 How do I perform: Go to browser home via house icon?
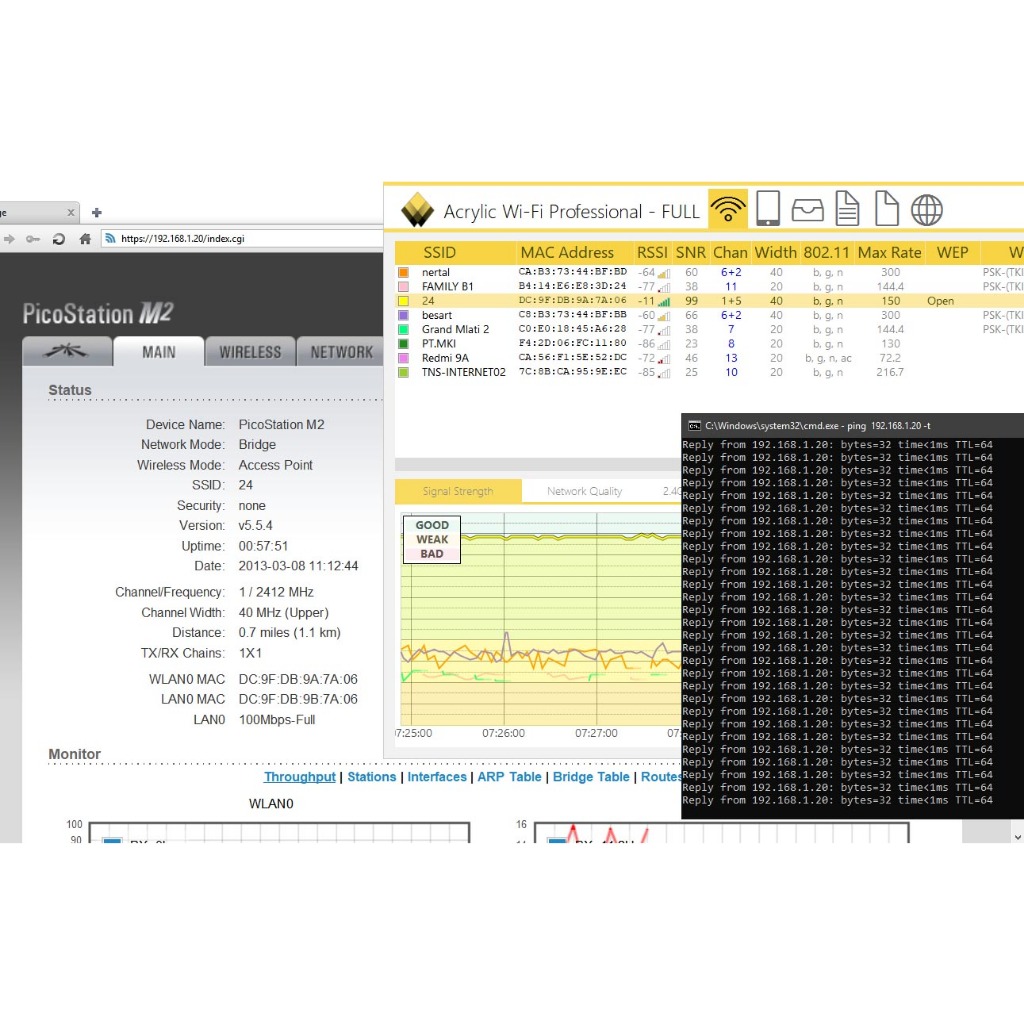coord(85,239)
